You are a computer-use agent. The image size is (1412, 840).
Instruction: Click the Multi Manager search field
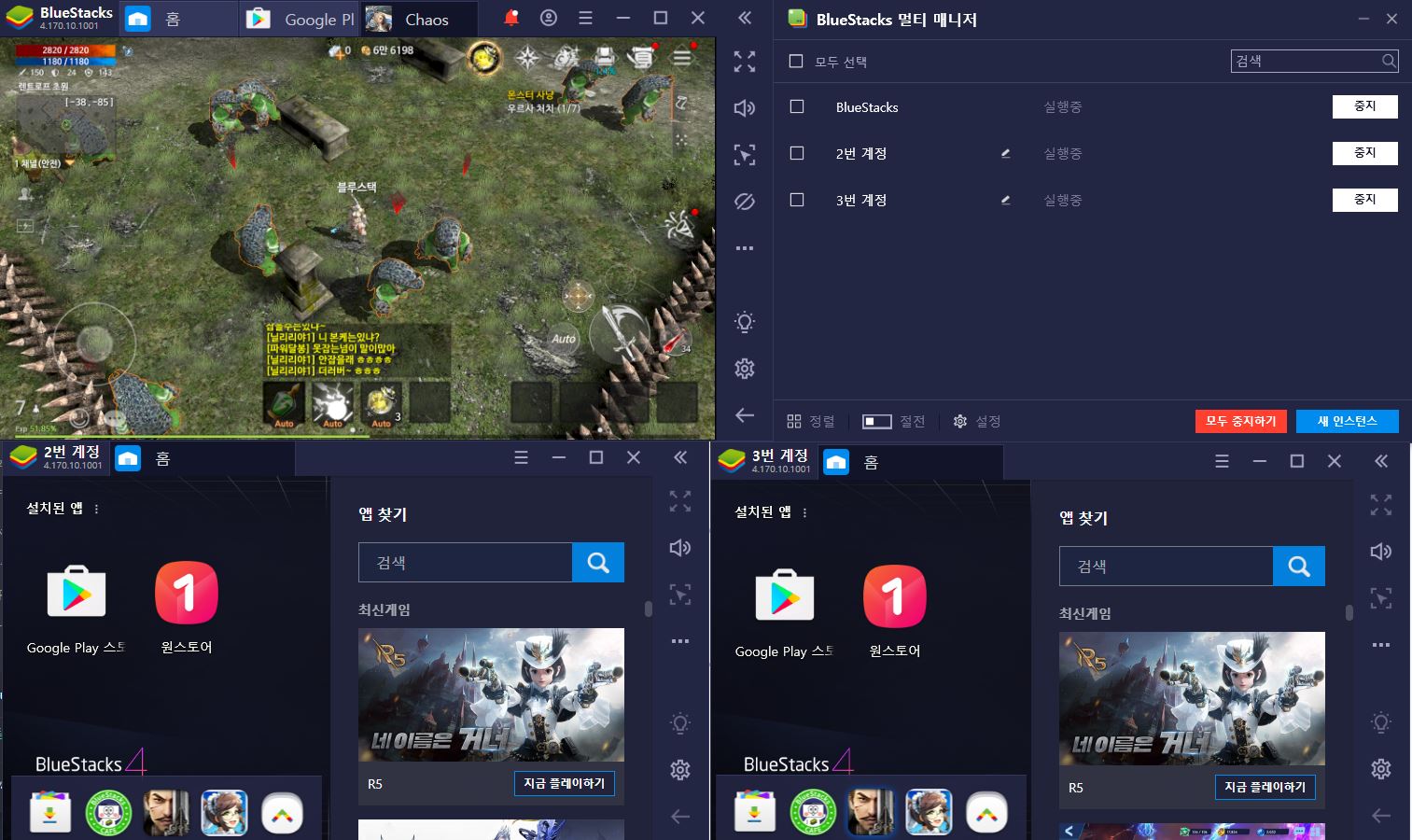tap(1315, 61)
